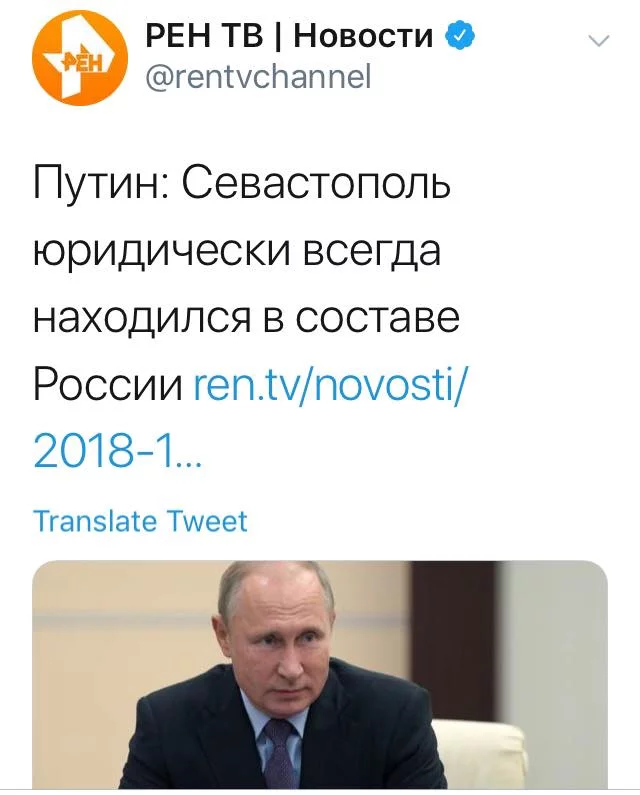Click Translate Tweet
640x795 pixels.
pos(140,521)
